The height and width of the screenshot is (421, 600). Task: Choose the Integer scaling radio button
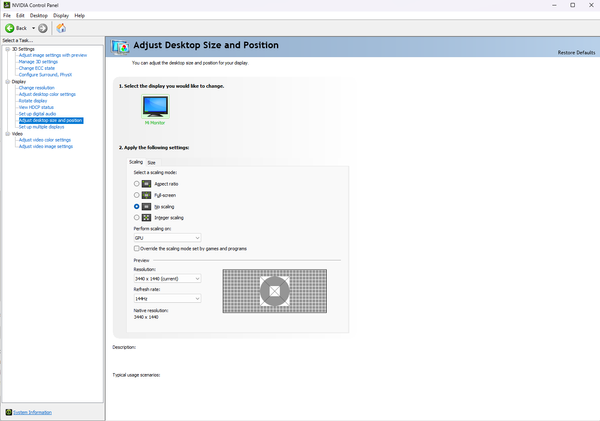point(136,217)
